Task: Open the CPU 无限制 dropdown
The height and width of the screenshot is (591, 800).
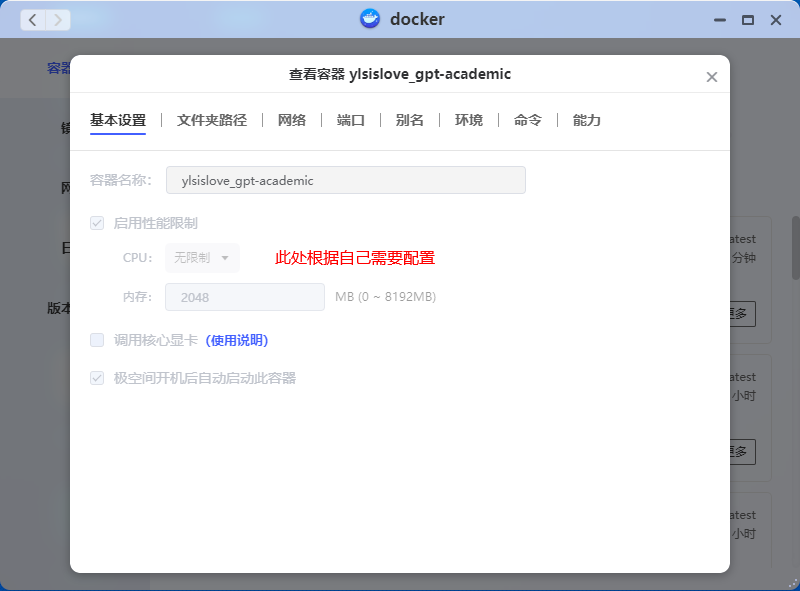Action: 202,258
